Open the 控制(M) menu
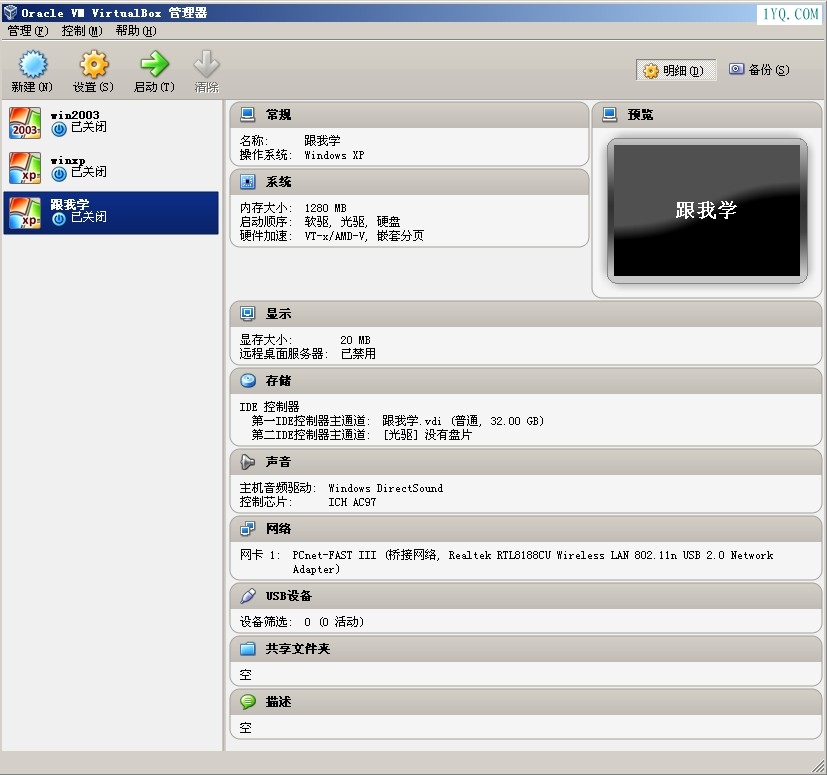This screenshot has width=827, height=775. [x=82, y=31]
